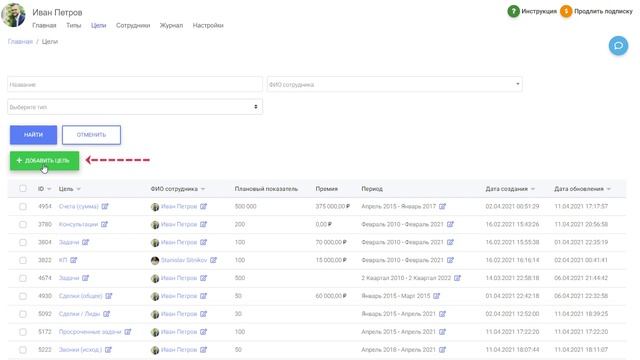
Task: Edit the КП goal name icon
Action: (73, 260)
